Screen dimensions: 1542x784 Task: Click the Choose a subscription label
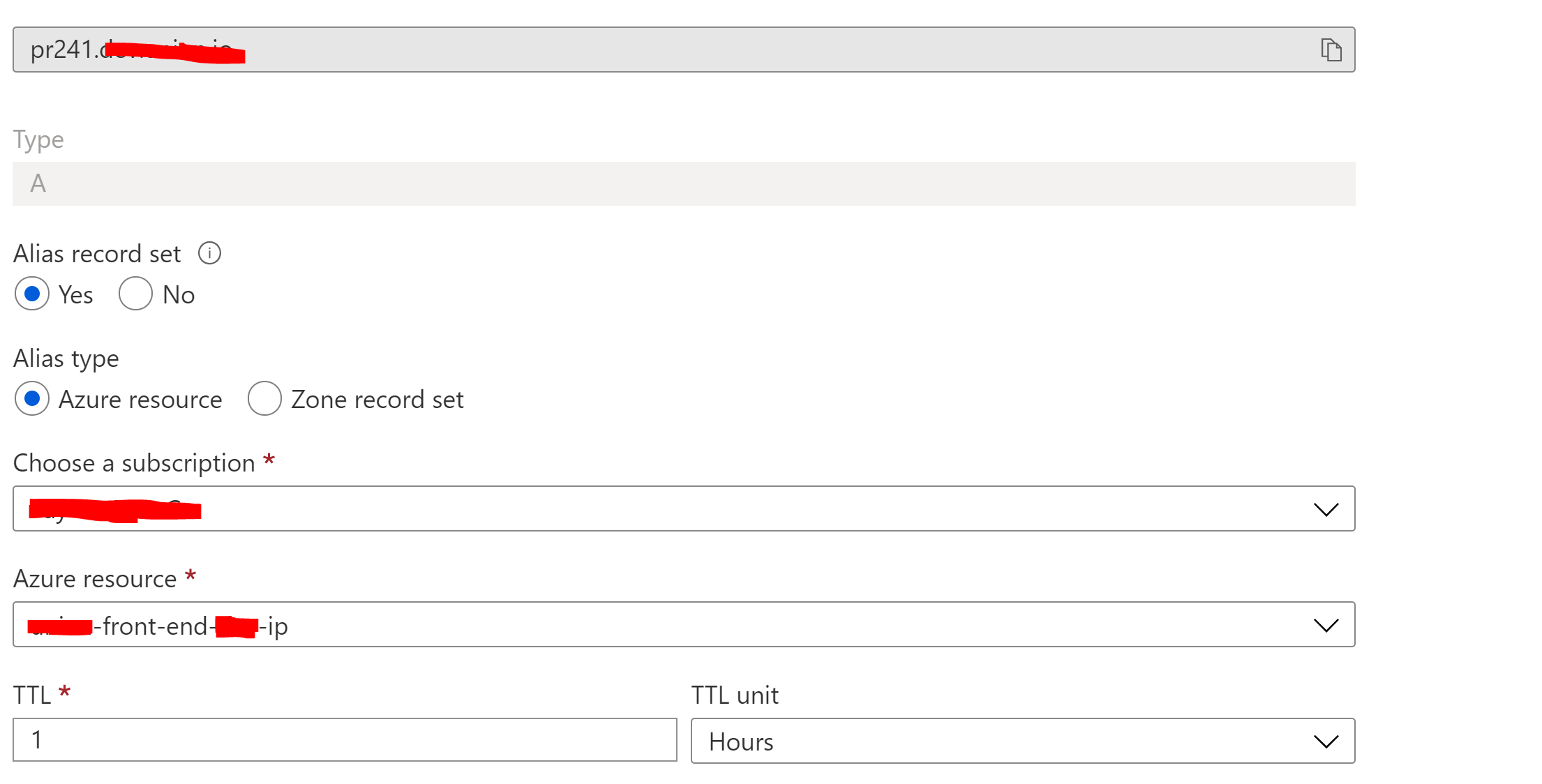coord(133,462)
